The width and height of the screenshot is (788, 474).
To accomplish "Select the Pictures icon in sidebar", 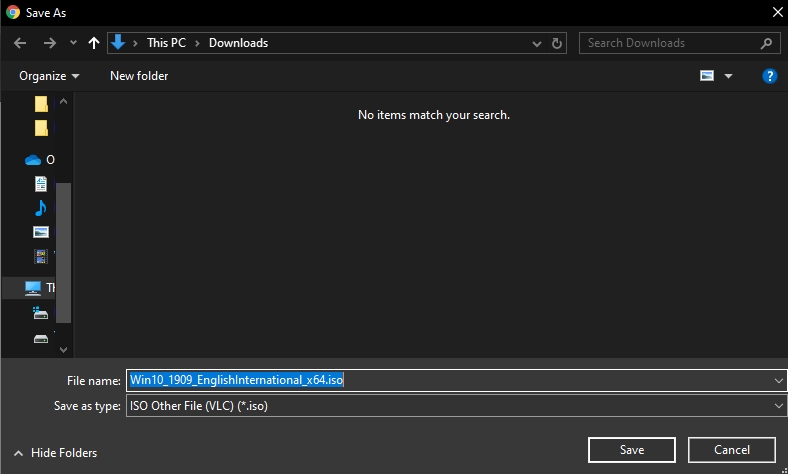I will (41, 232).
